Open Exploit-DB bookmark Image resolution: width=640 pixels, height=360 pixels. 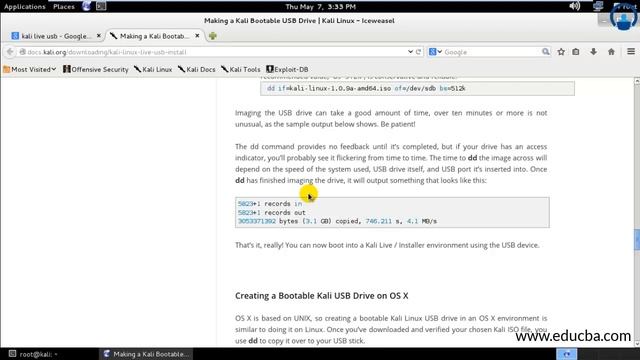point(287,69)
